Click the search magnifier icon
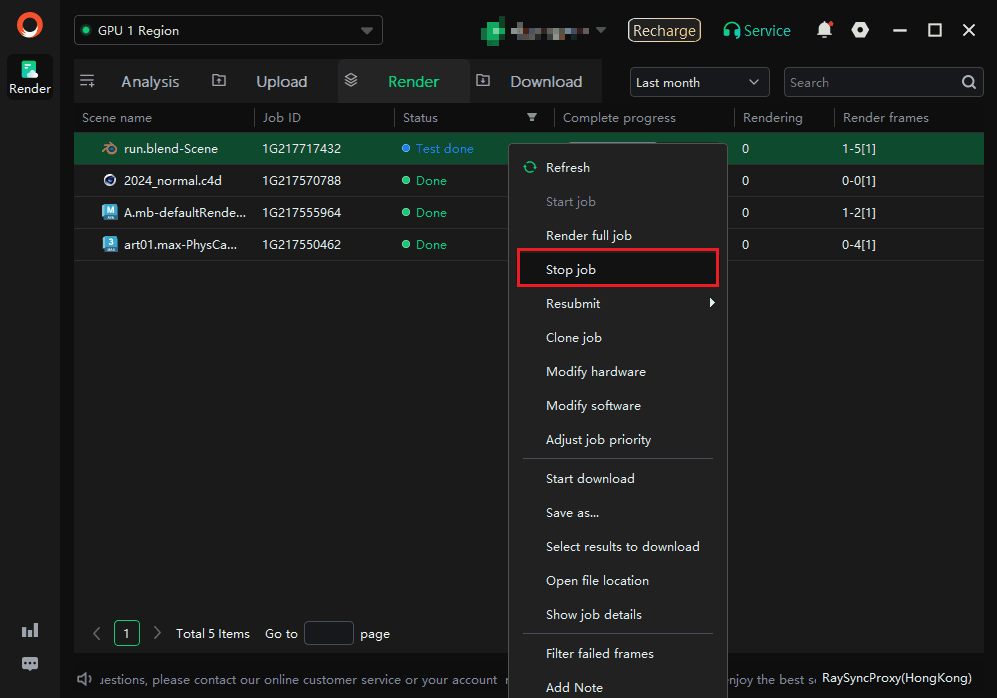997x698 pixels. [968, 82]
